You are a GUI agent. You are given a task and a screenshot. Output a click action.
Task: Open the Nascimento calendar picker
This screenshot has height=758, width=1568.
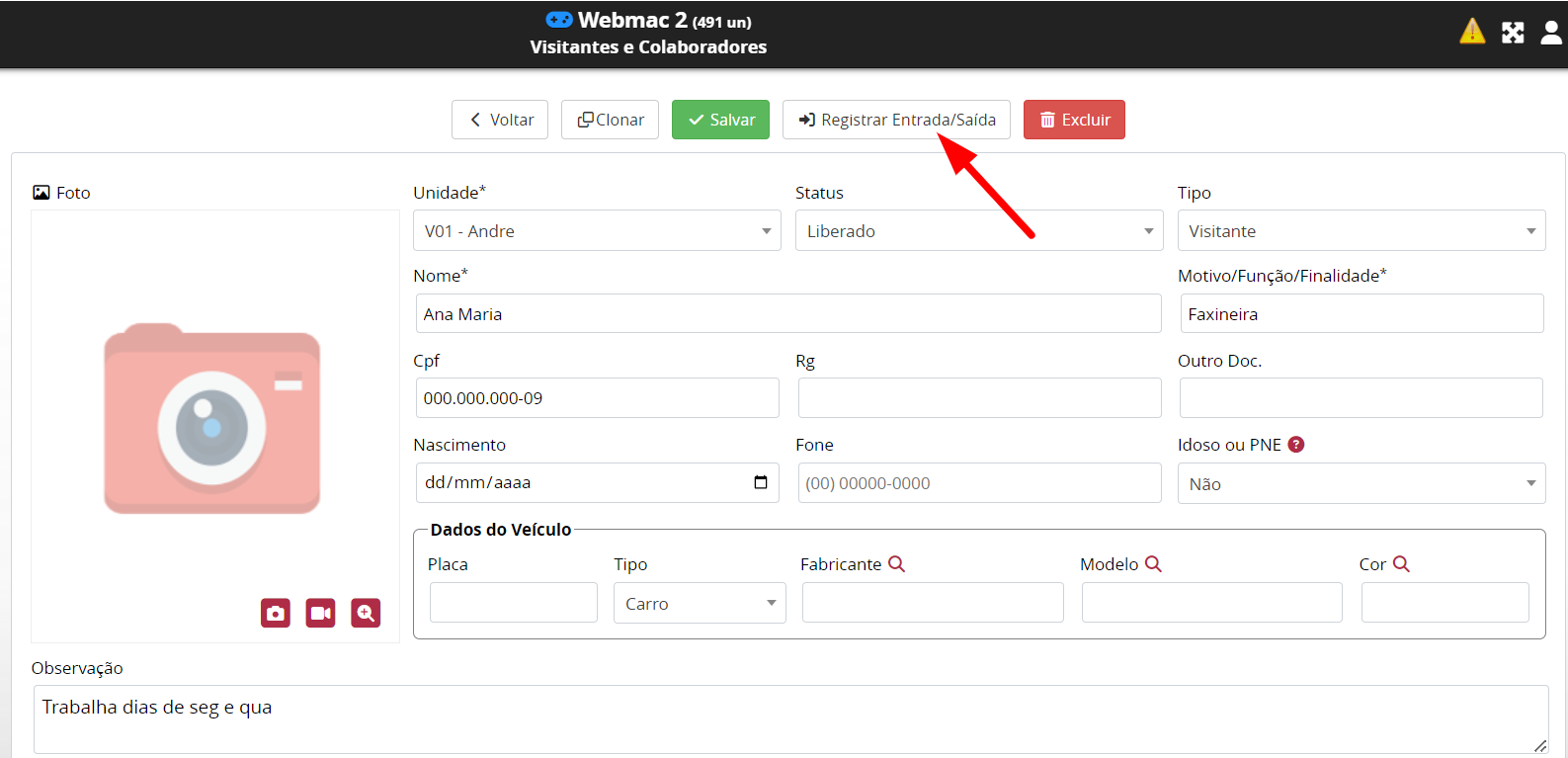pyautogui.click(x=760, y=482)
